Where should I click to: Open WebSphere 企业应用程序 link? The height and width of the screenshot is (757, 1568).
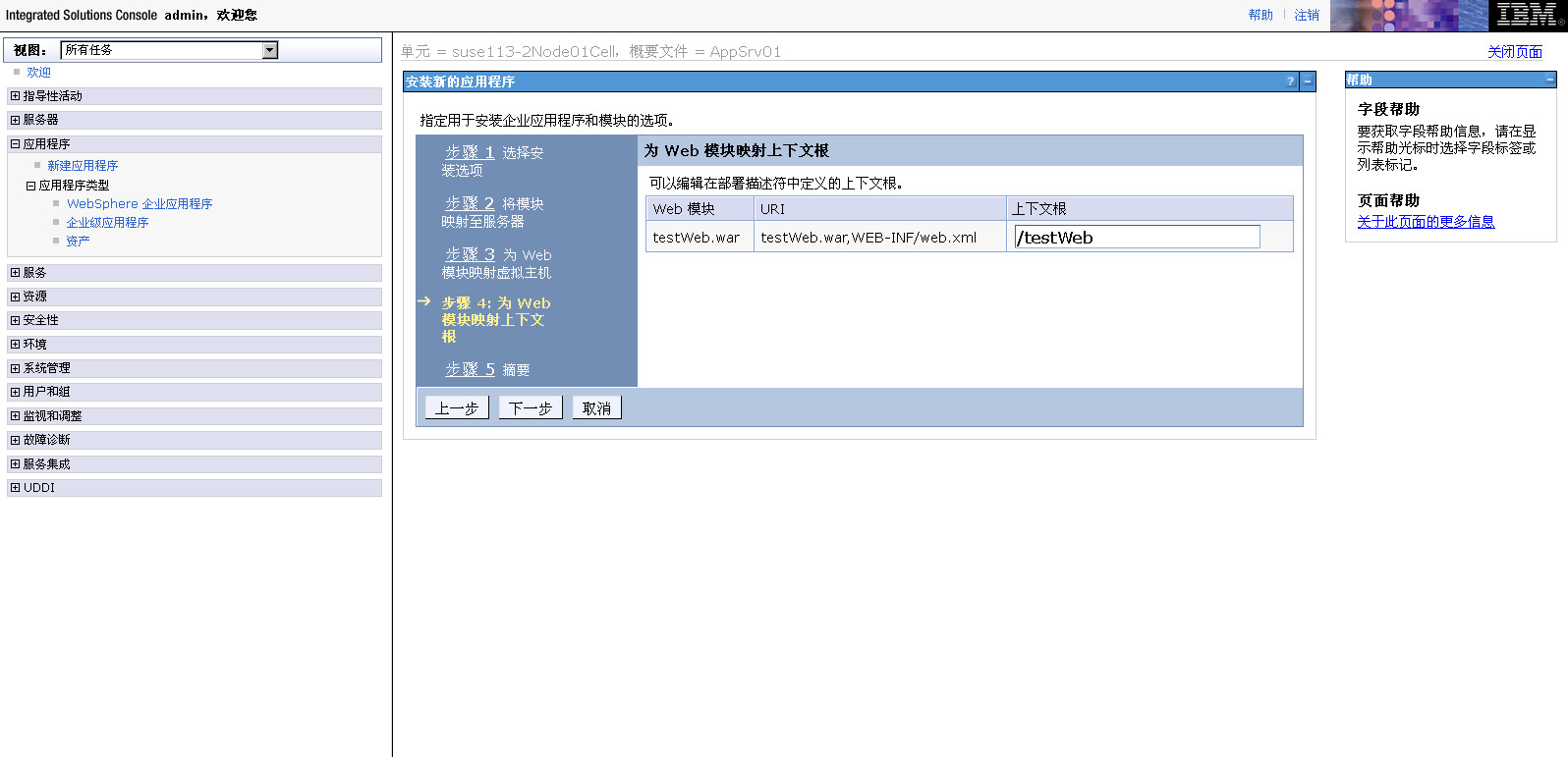pos(140,204)
